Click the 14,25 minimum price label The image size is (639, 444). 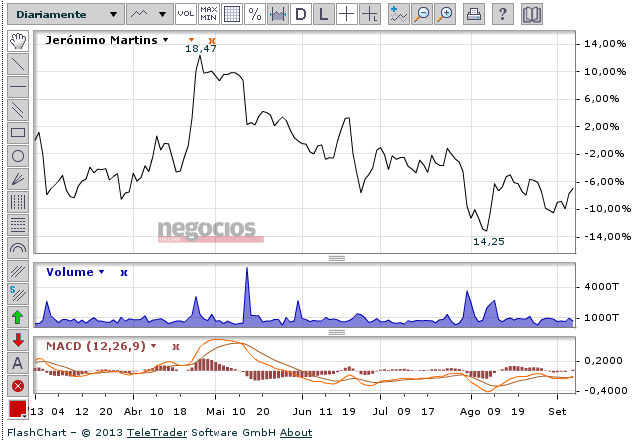coord(489,242)
